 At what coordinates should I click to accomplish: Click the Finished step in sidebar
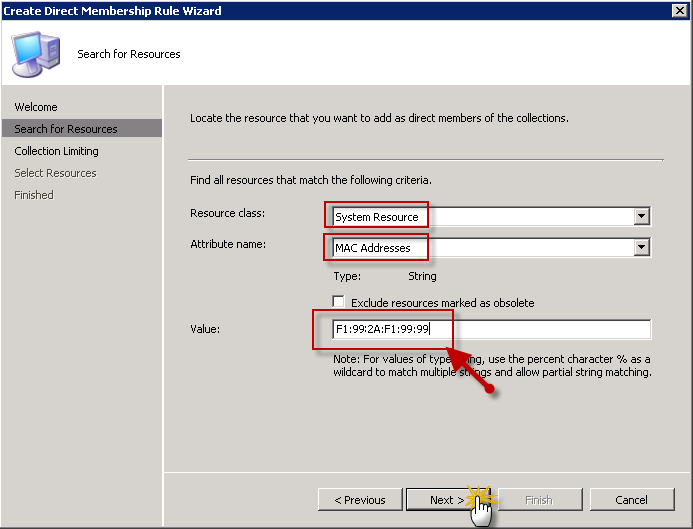pyautogui.click(x=34, y=195)
